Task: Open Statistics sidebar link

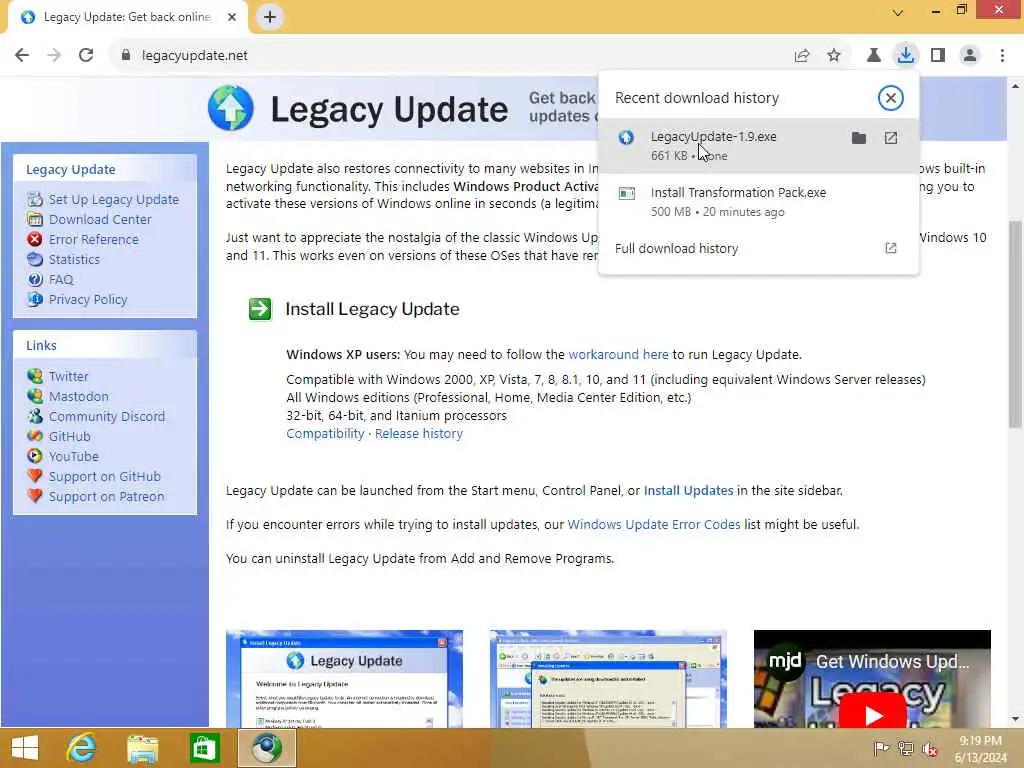Action: (x=74, y=259)
